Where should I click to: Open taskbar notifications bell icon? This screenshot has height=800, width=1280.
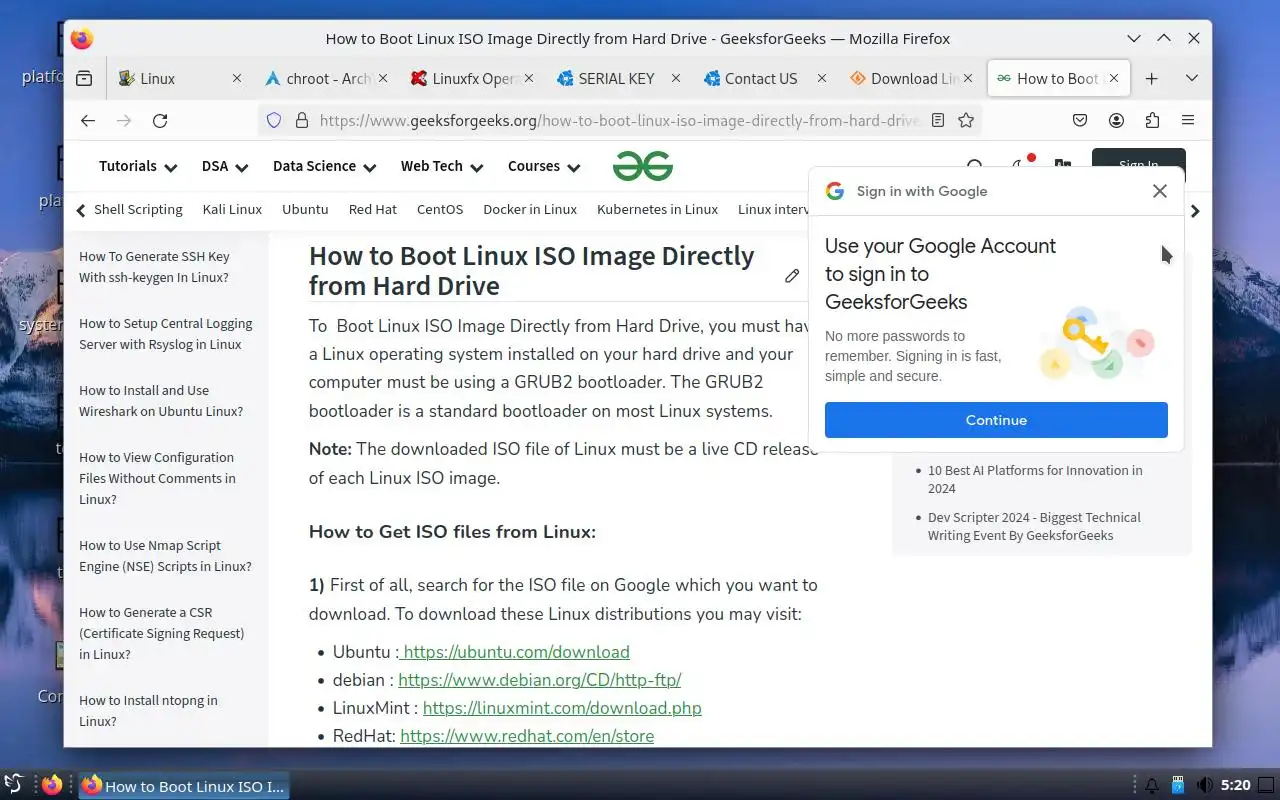(x=1152, y=786)
